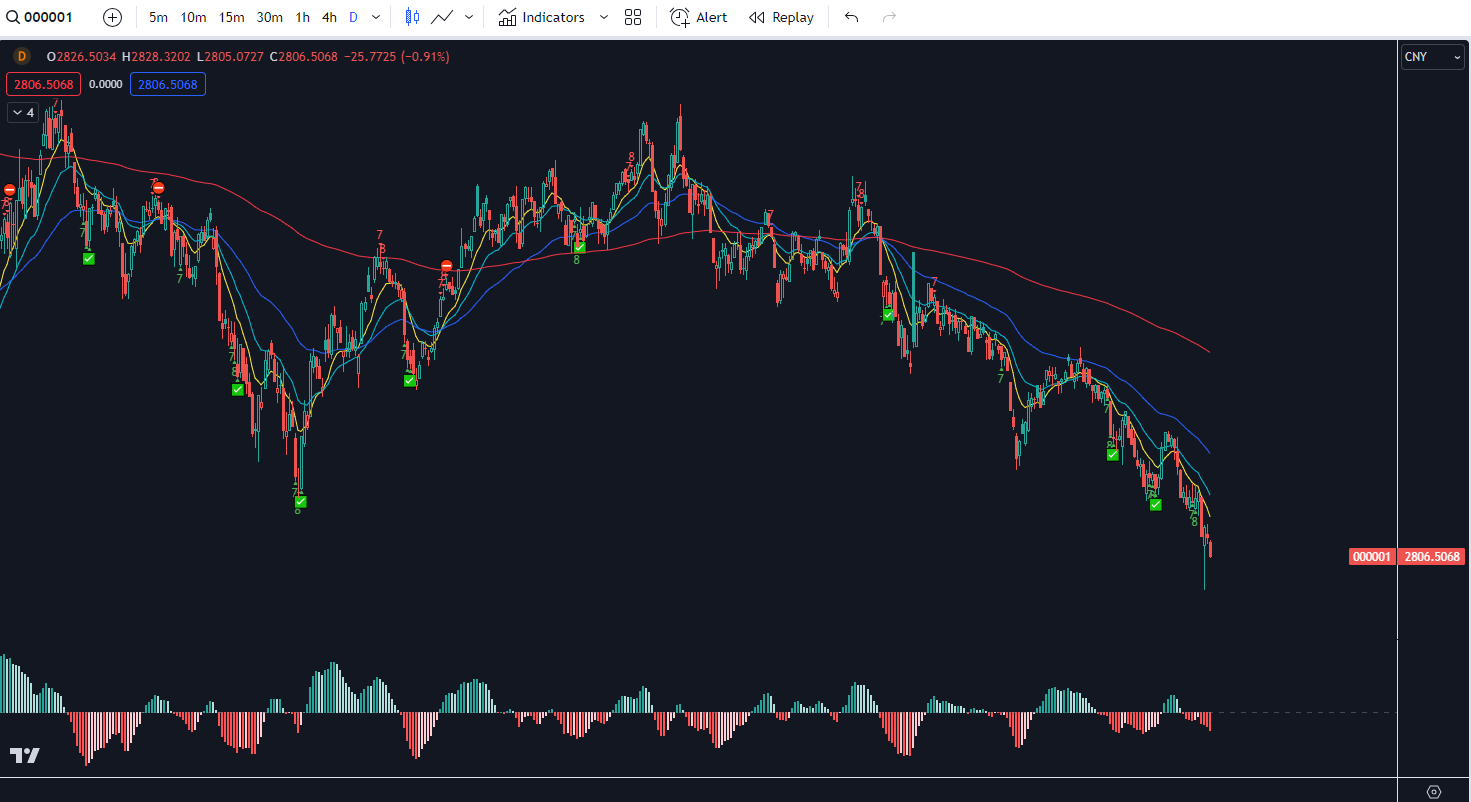Switch to the 5m timeframe

158,17
